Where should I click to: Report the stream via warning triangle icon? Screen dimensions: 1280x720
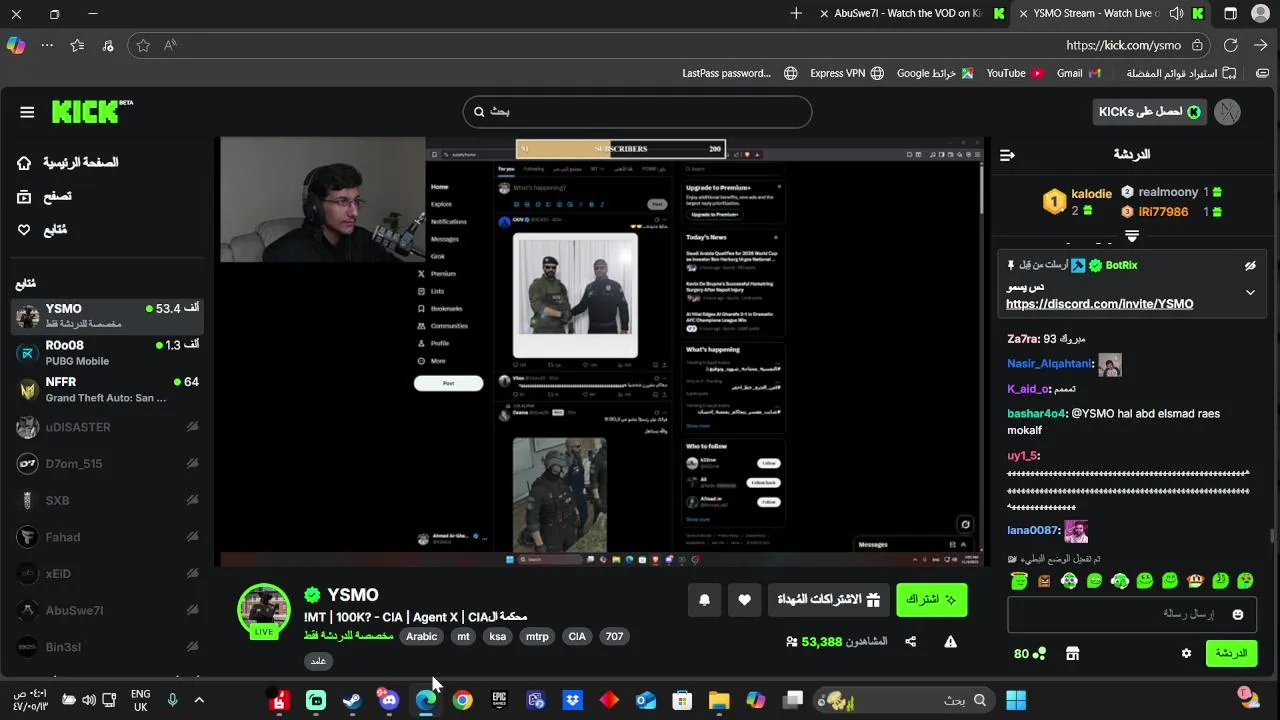951,642
